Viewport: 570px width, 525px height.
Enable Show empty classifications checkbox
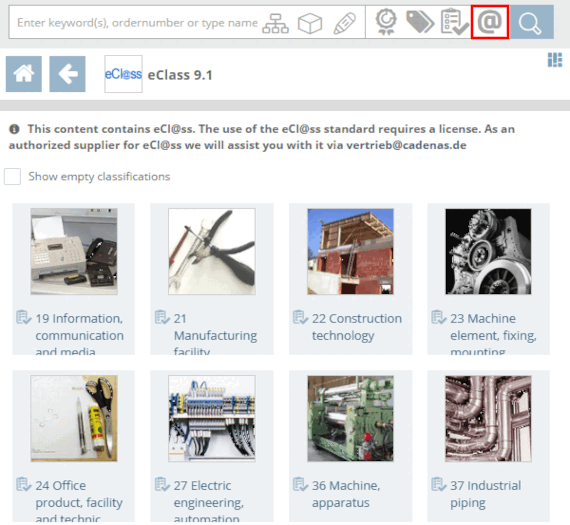pyautogui.click(x=12, y=177)
